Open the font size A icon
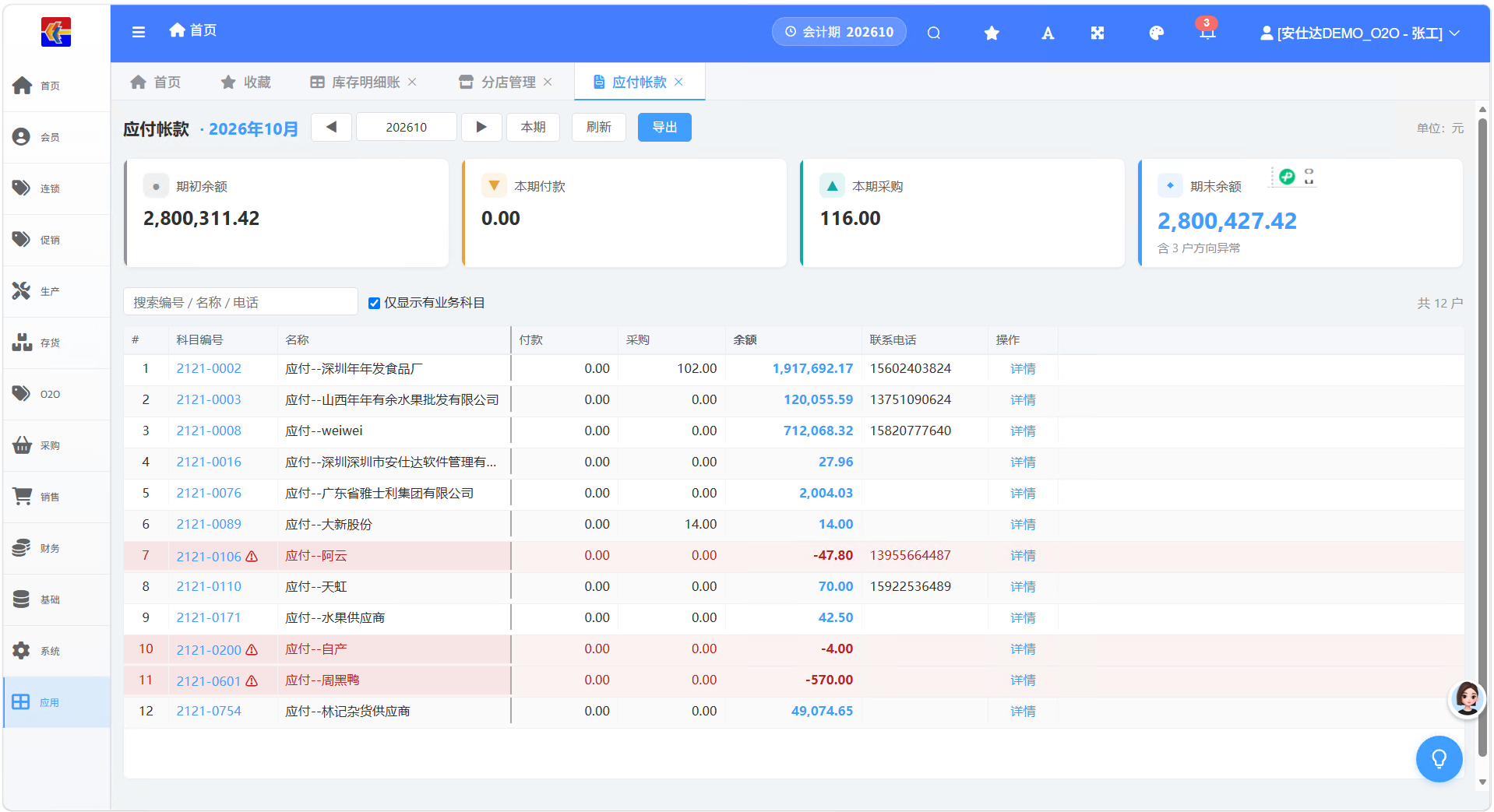This screenshot has width=1494, height=812. point(1048,33)
